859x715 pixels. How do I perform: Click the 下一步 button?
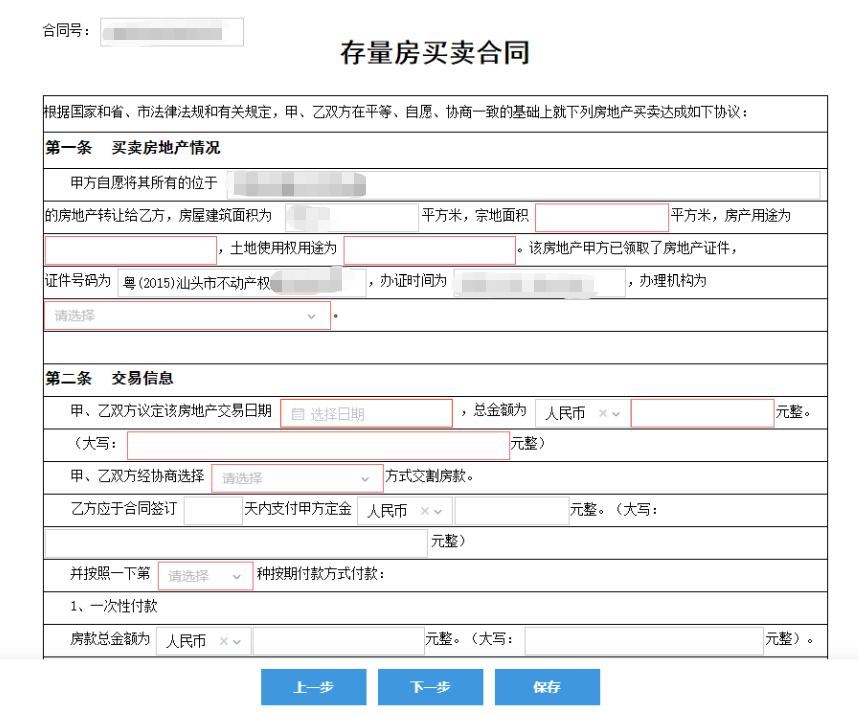430,687
